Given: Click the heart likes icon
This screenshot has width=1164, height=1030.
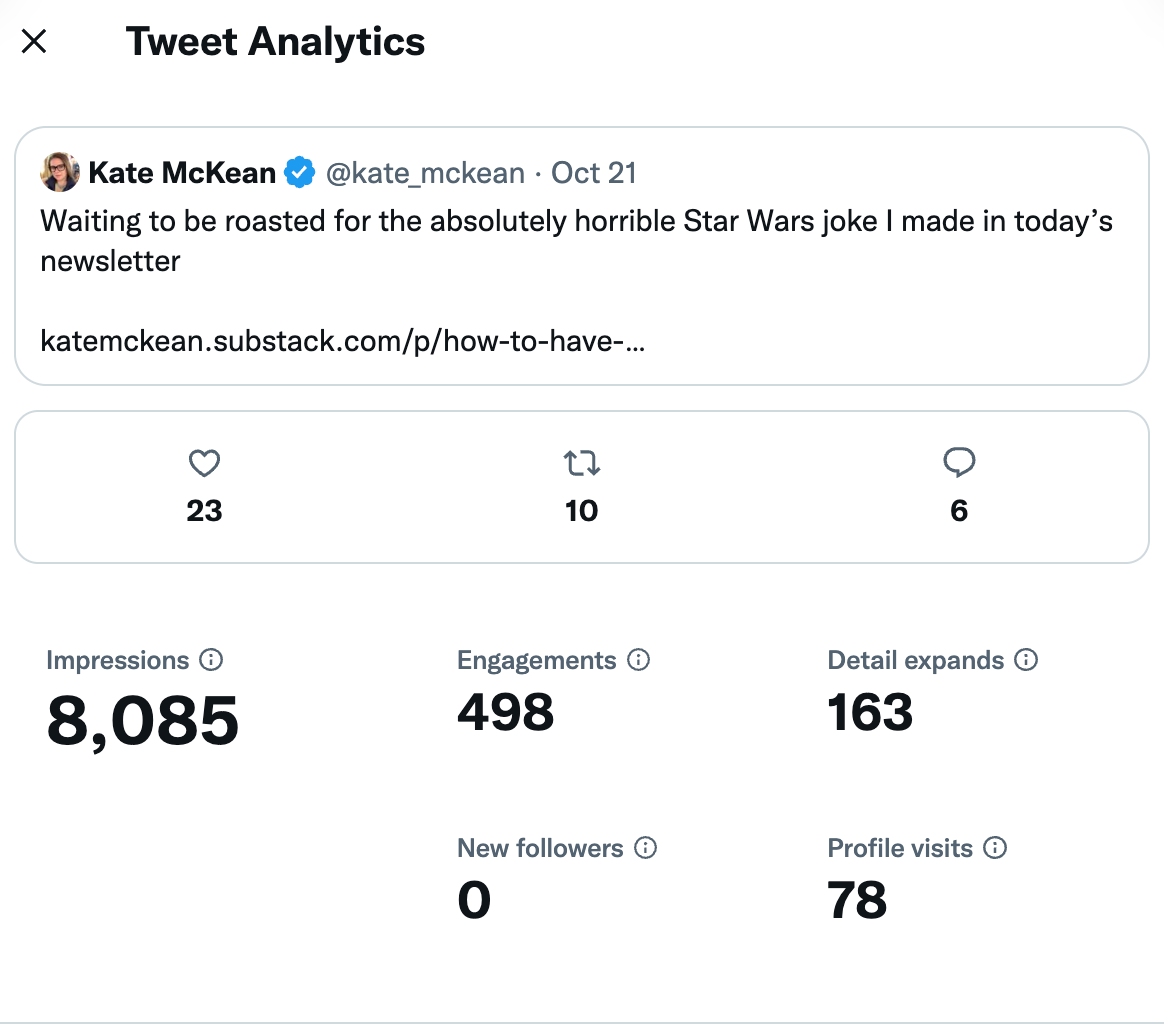Looking at the screenshot, I should (x=204, y=463).
